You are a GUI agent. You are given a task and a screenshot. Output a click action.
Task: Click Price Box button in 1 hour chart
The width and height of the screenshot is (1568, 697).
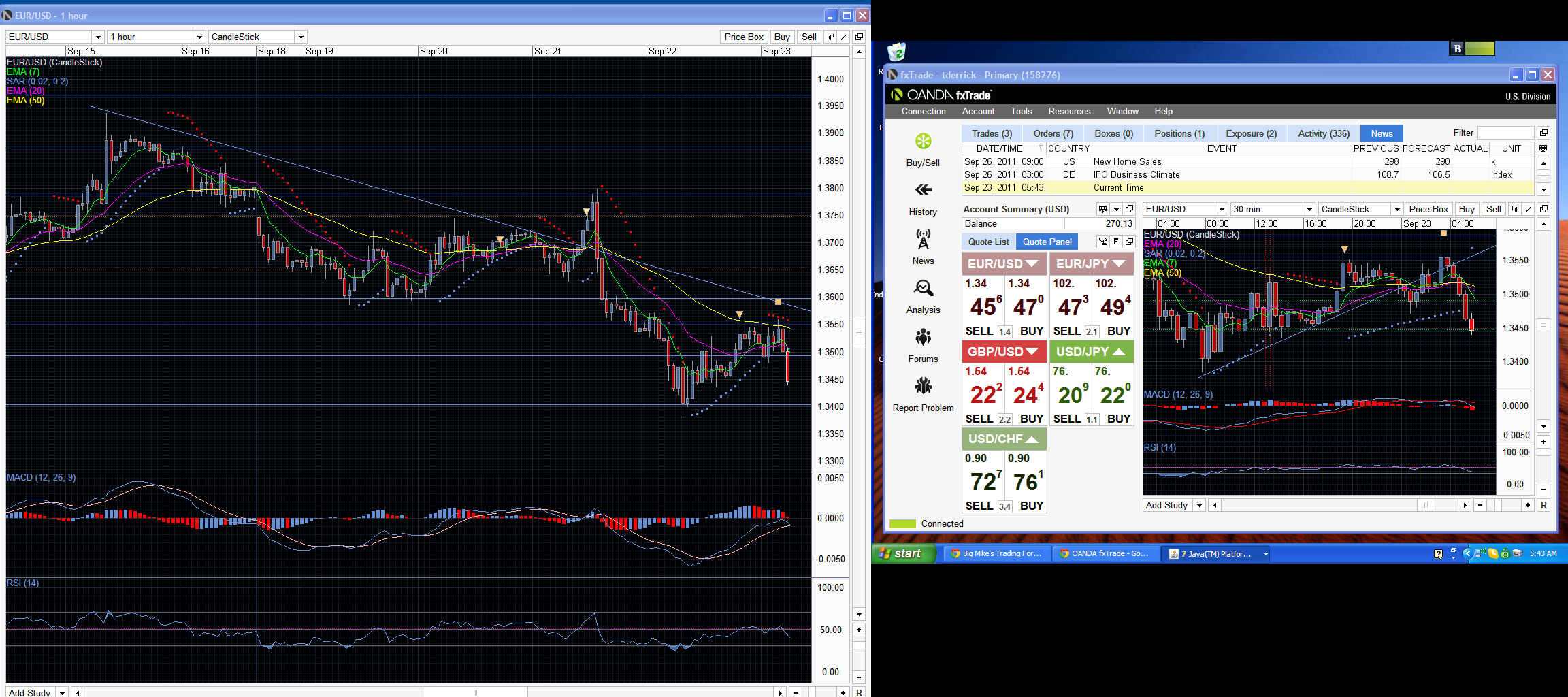pyautogui.click(x=744, y=37)
